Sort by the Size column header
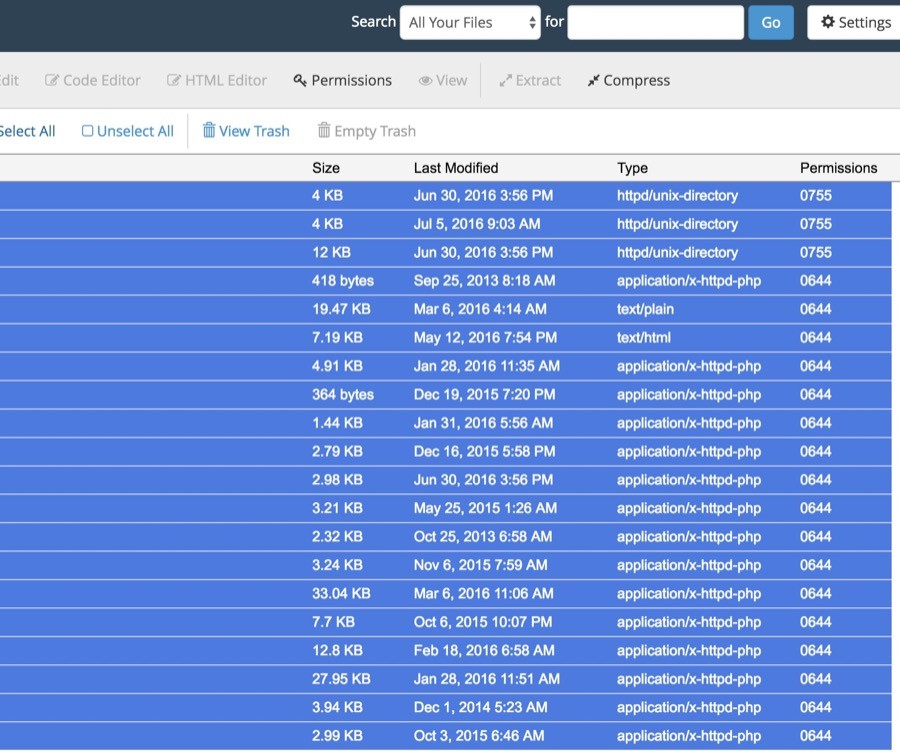 326,168
